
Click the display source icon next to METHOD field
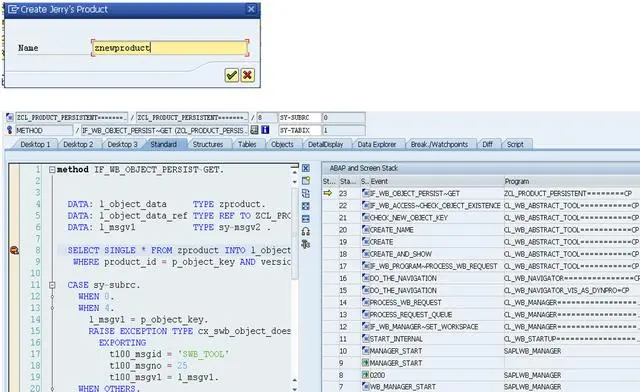[x=254, y=130]
